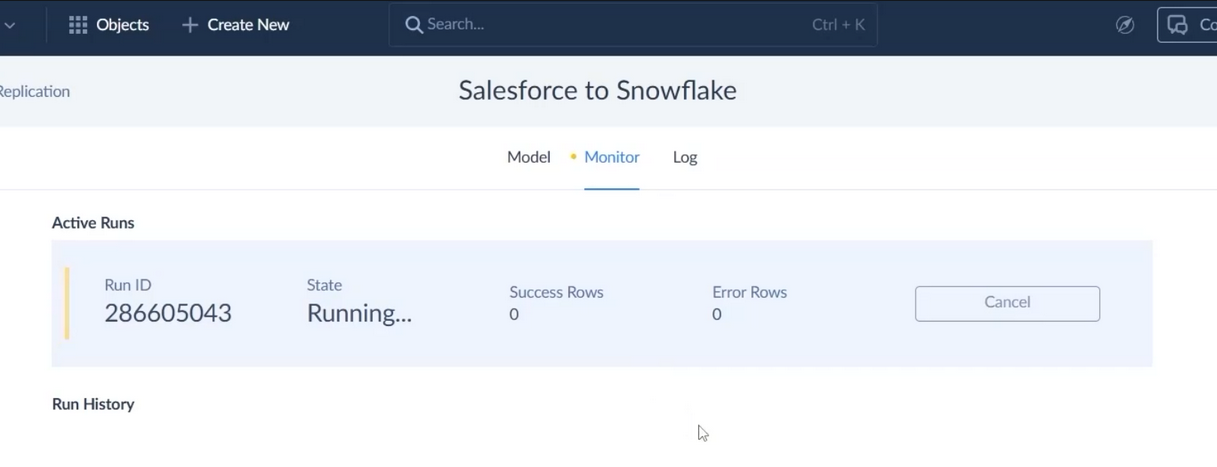Viewport: 1217px width, 467px height.
Task: Click the Running... state text
Action: [x=359, y=313]
